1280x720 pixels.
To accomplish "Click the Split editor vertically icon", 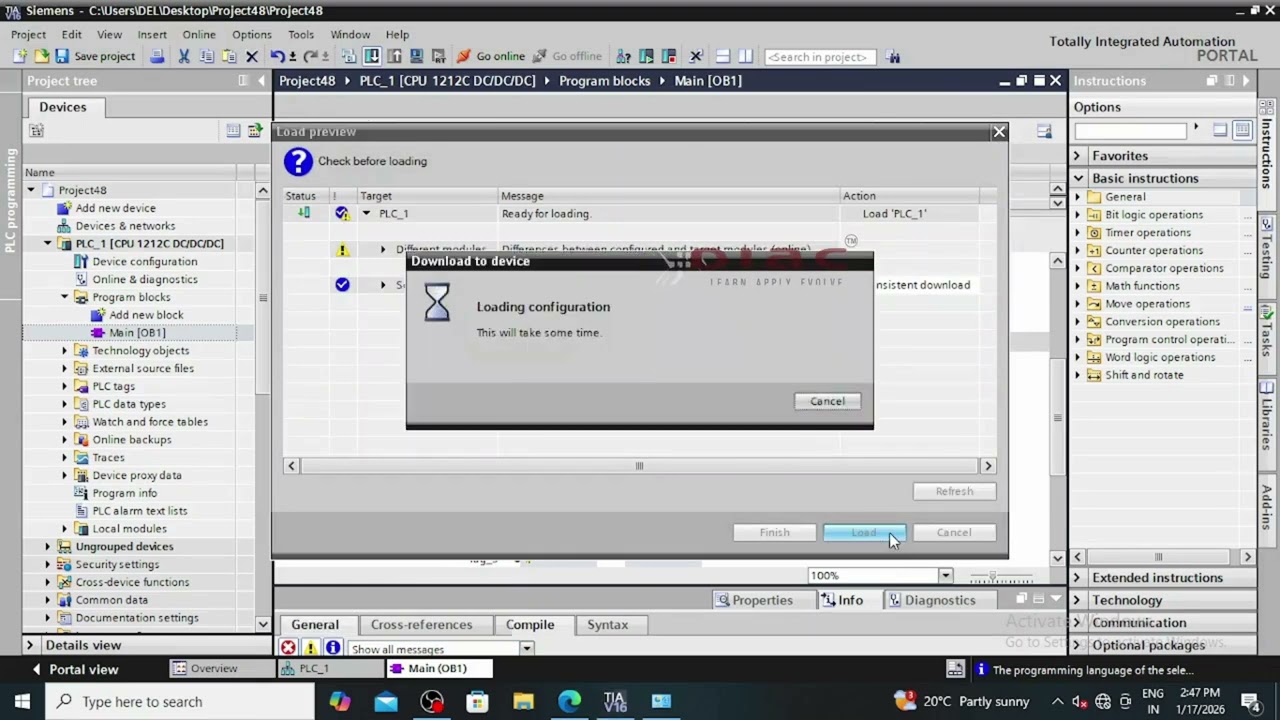I will pyautogui.click(x=745, y=56).
